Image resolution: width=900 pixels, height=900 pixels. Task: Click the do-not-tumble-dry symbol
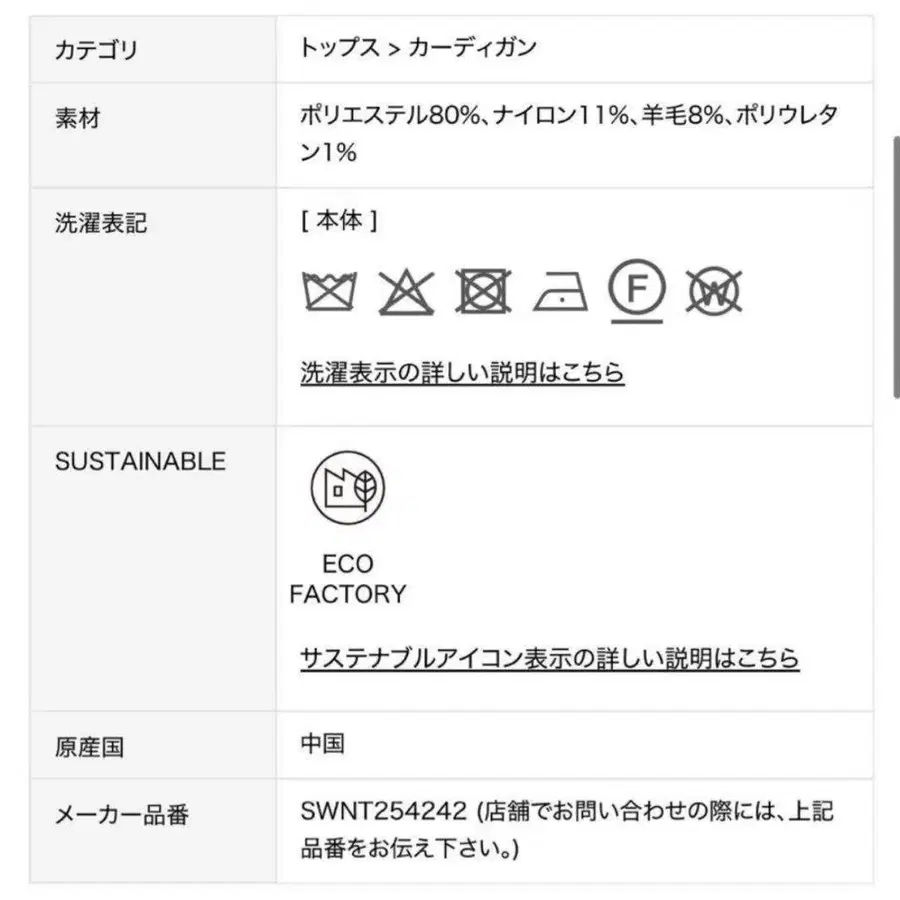point(483,292)
